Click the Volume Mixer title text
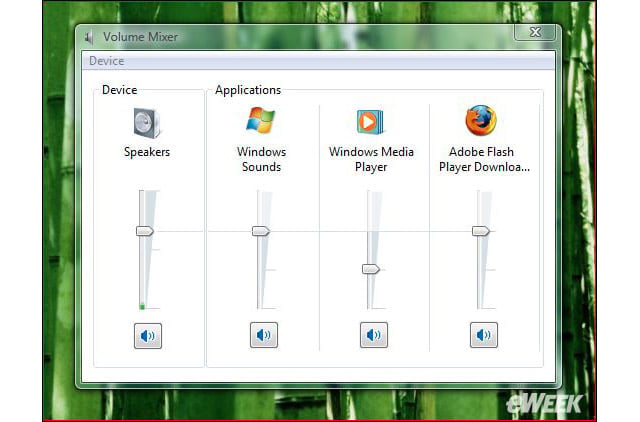This screenshot has height=422, width=640. point(140,37)
